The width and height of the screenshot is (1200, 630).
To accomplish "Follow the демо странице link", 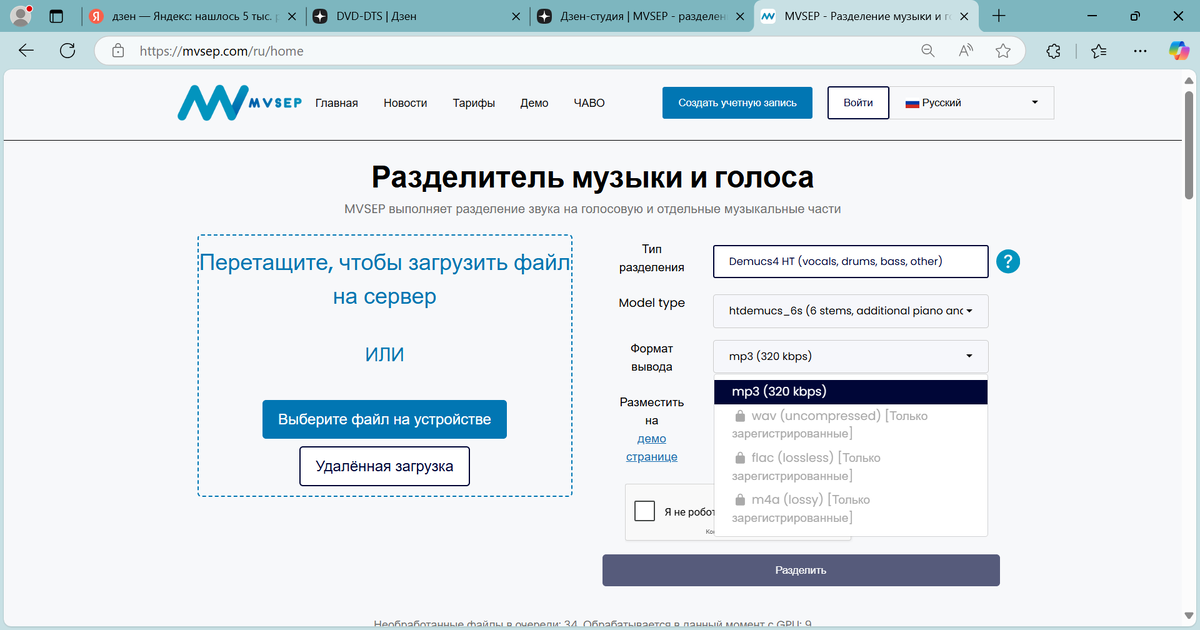I will click(652, 447).
